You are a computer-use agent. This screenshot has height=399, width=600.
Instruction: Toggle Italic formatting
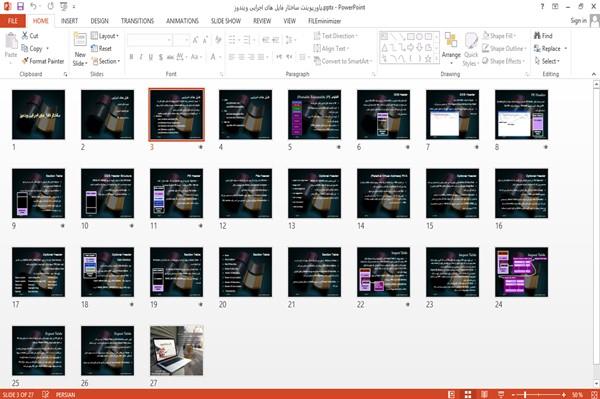pos(141,57)
